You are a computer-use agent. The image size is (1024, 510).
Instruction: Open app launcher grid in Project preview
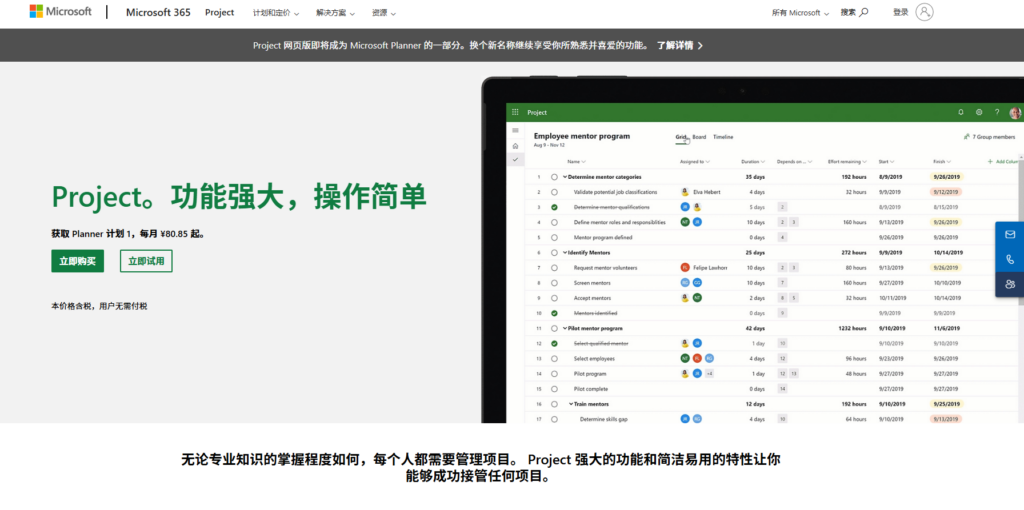516,113
